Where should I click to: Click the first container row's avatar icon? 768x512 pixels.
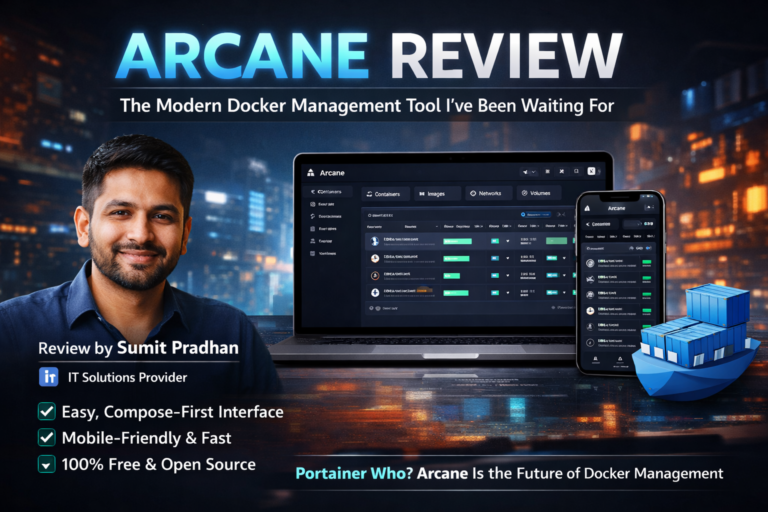pyautogui.click(x=374, y=241)
